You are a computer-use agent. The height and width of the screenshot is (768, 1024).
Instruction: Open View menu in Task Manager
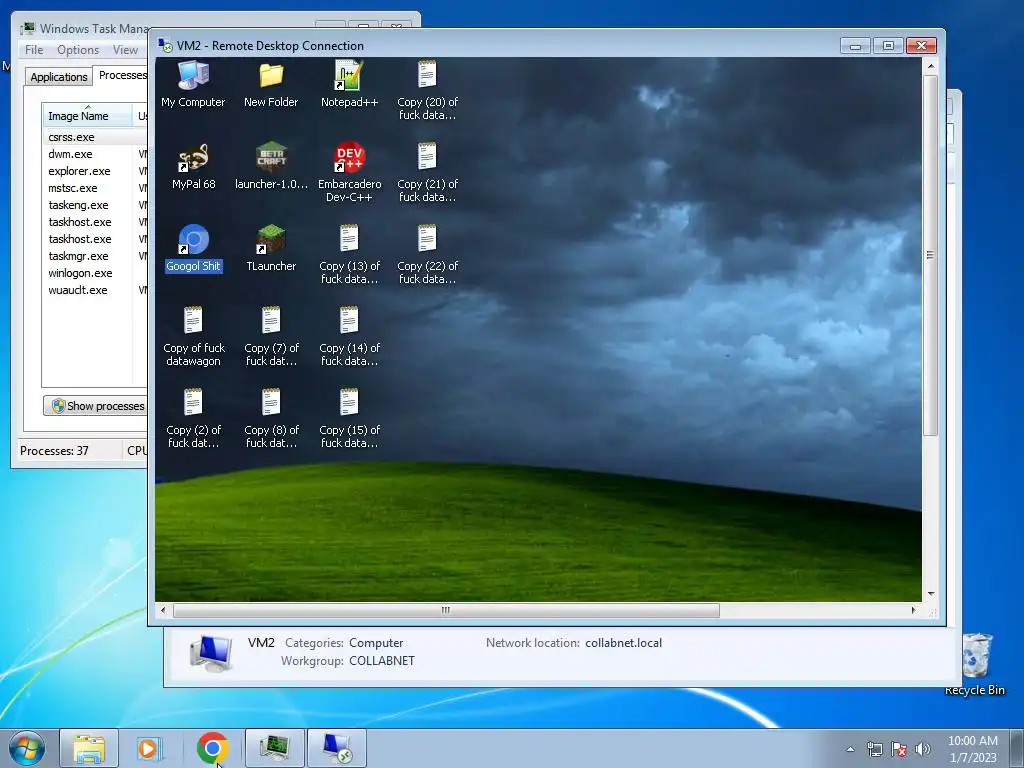[125, 50]
